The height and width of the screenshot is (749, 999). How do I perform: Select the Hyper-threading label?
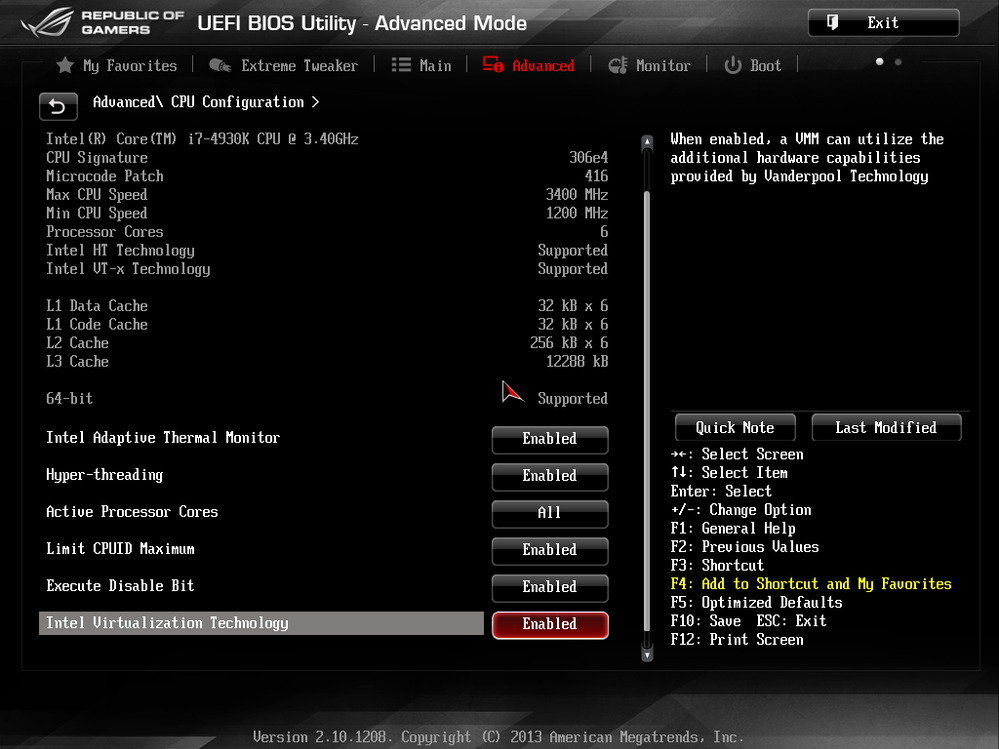point(104,475)
